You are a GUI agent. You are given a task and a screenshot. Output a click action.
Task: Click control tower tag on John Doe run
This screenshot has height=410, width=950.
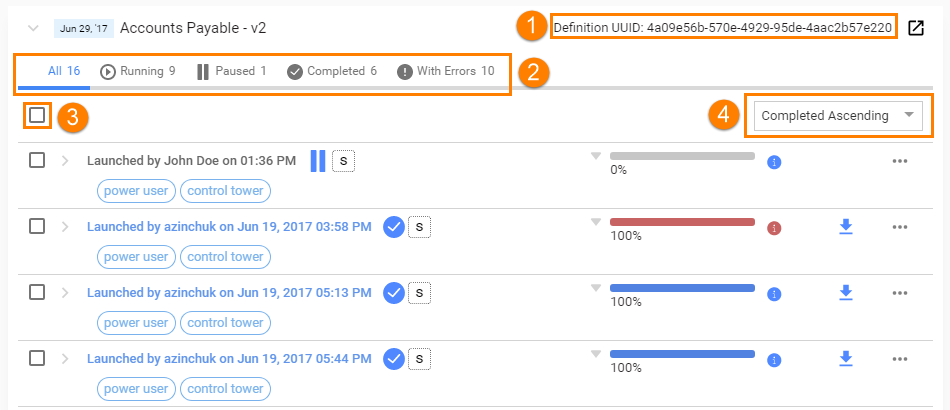(225, 191)
